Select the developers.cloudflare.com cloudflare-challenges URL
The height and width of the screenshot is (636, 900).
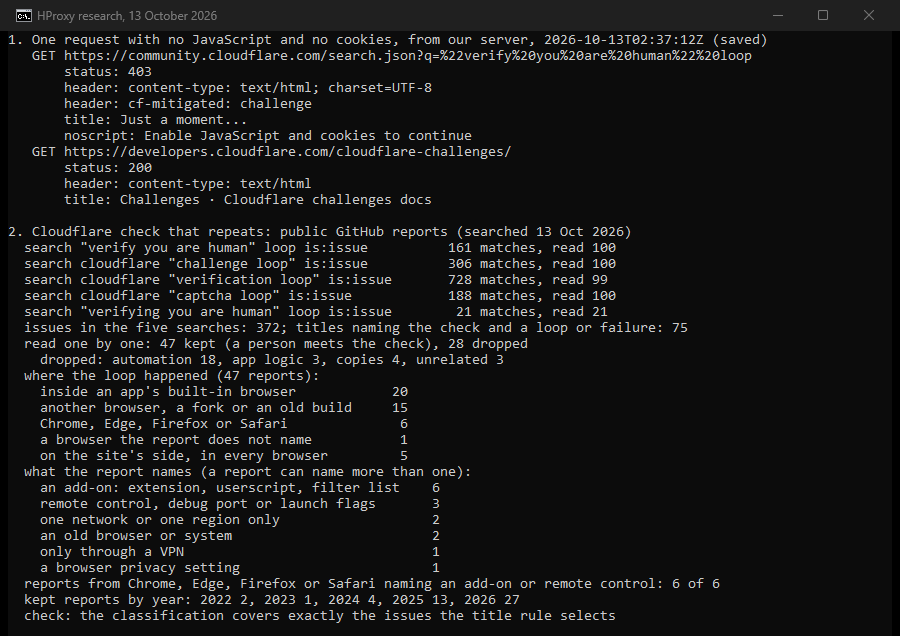[x=287, y=152]
